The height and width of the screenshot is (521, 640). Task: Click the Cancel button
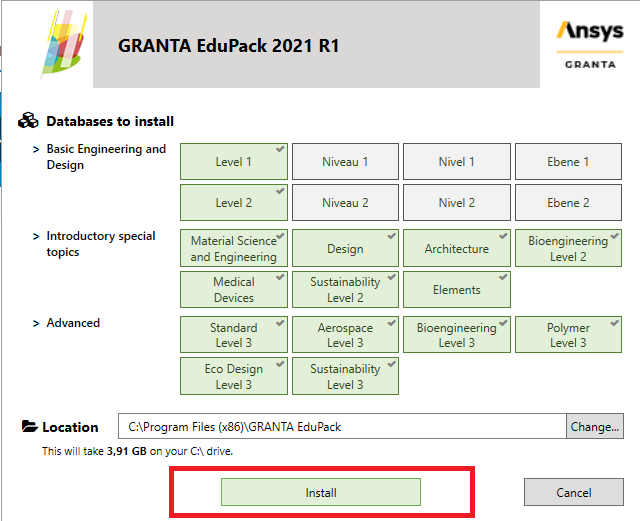[x=574, y=492]
